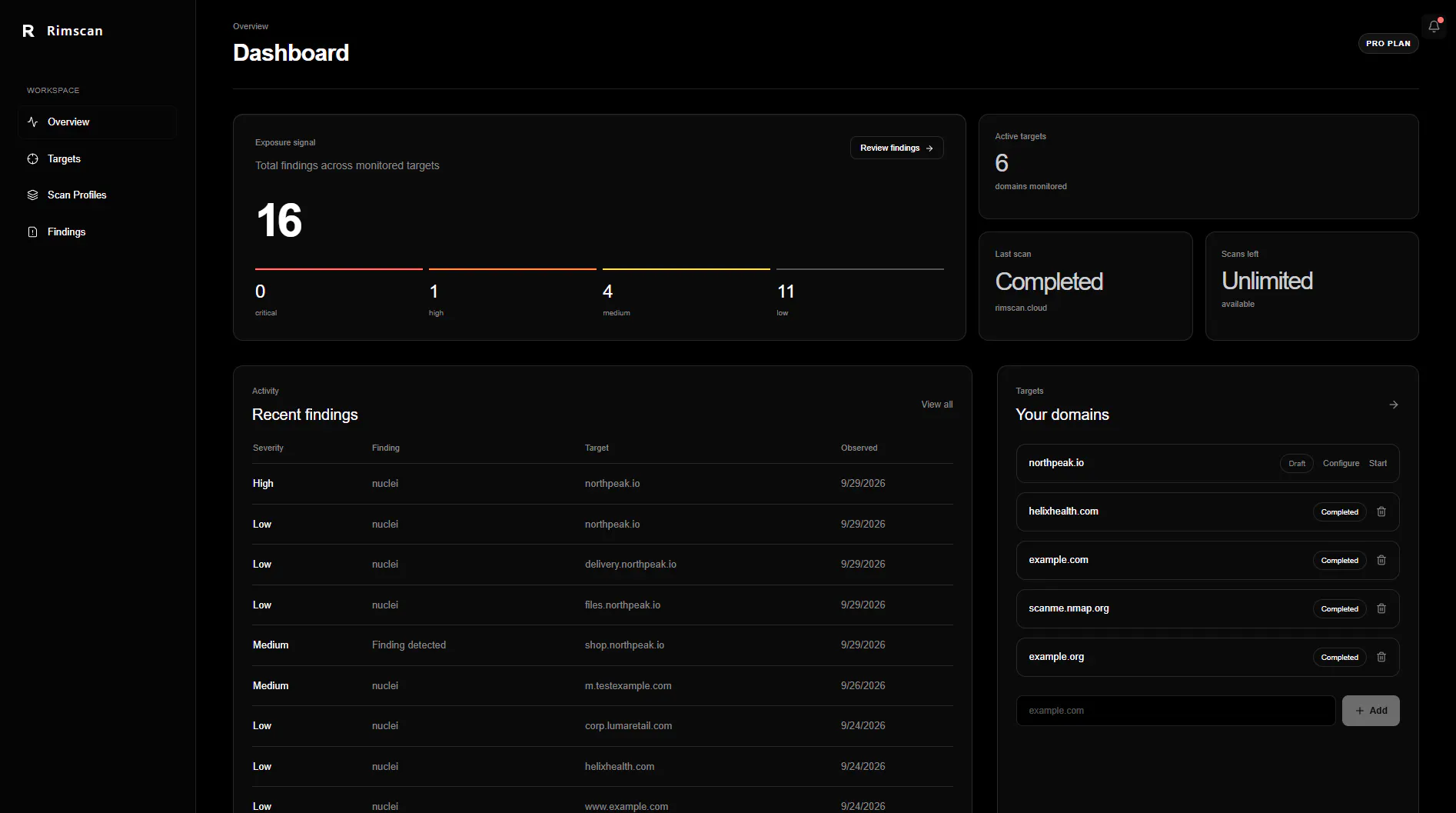Open Scan Profiles in the sidebar
1456x813 pixels.
coord(98,195)
